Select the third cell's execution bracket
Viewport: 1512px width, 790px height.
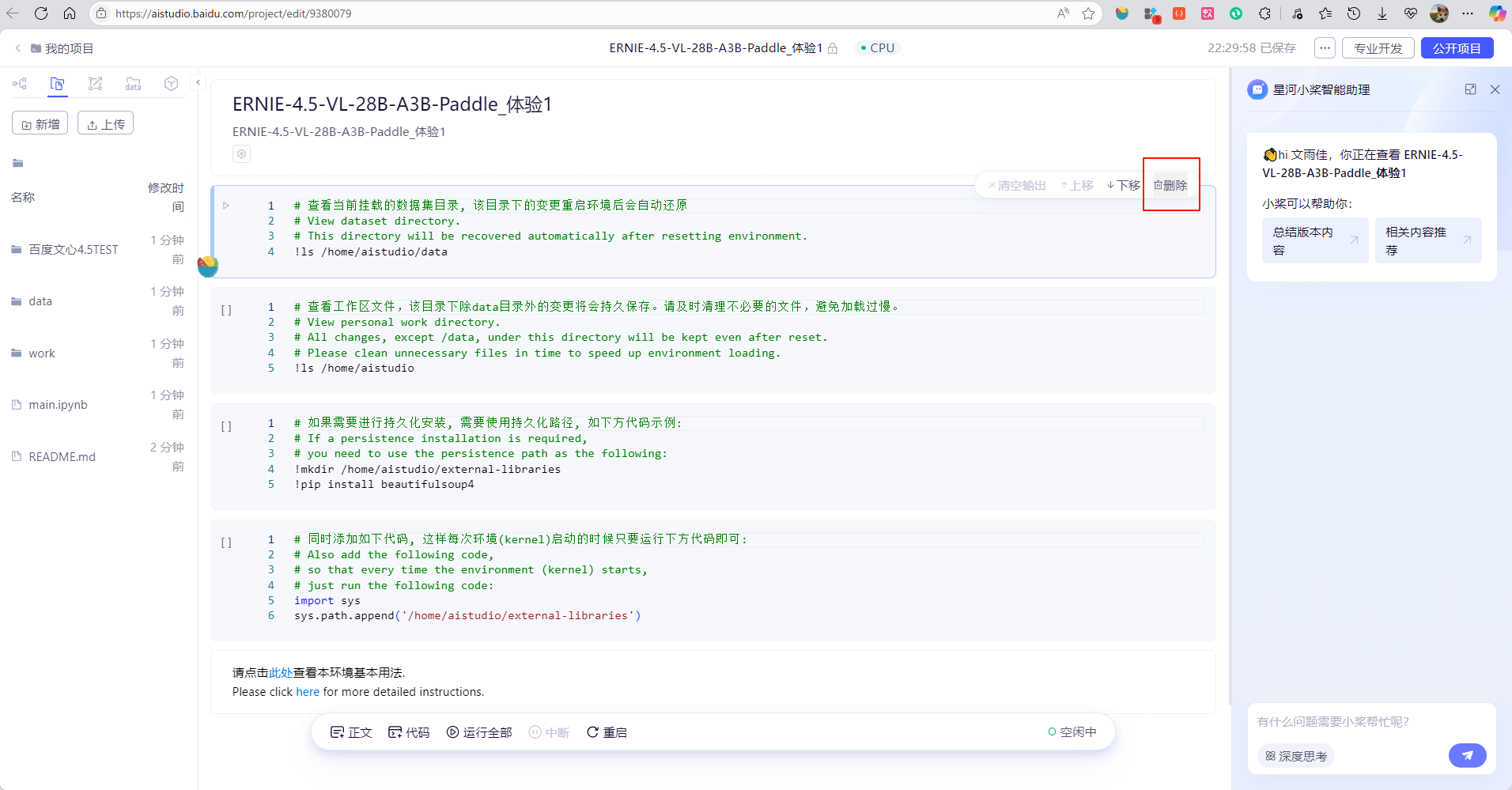click(x=226, y=426)
